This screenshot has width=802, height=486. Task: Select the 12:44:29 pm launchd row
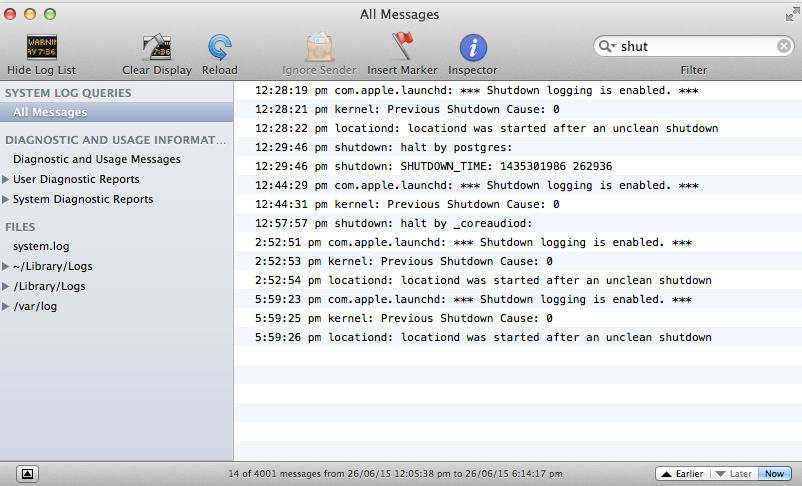[x=518, y=185]
